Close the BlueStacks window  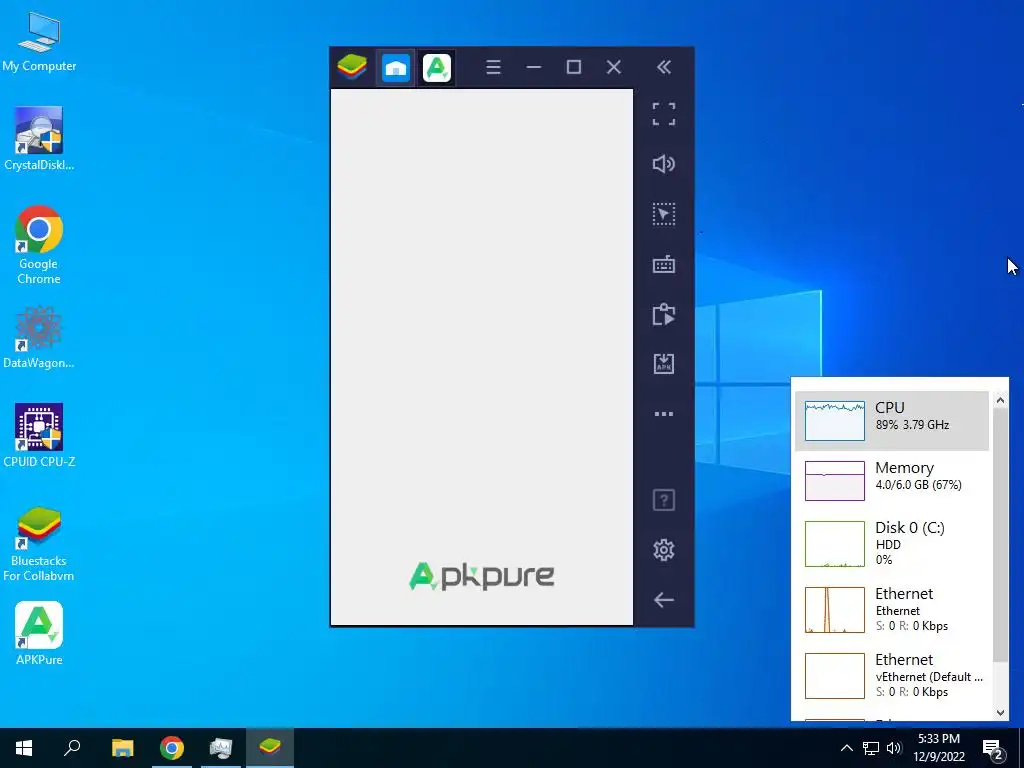point(614,67)
